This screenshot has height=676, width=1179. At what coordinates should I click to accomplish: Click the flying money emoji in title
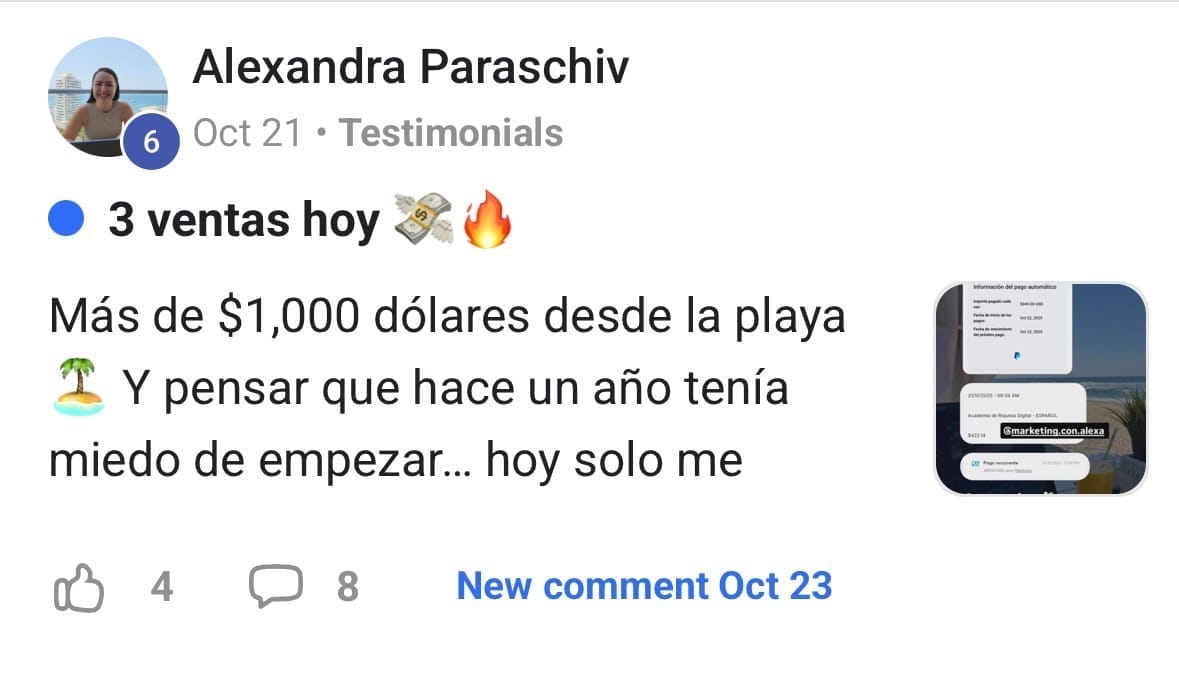(x=424, y=219)
